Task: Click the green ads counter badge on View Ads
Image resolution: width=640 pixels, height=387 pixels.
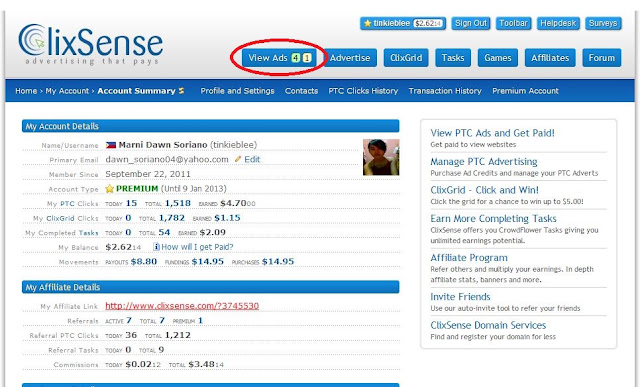Action: coord(296,58)
